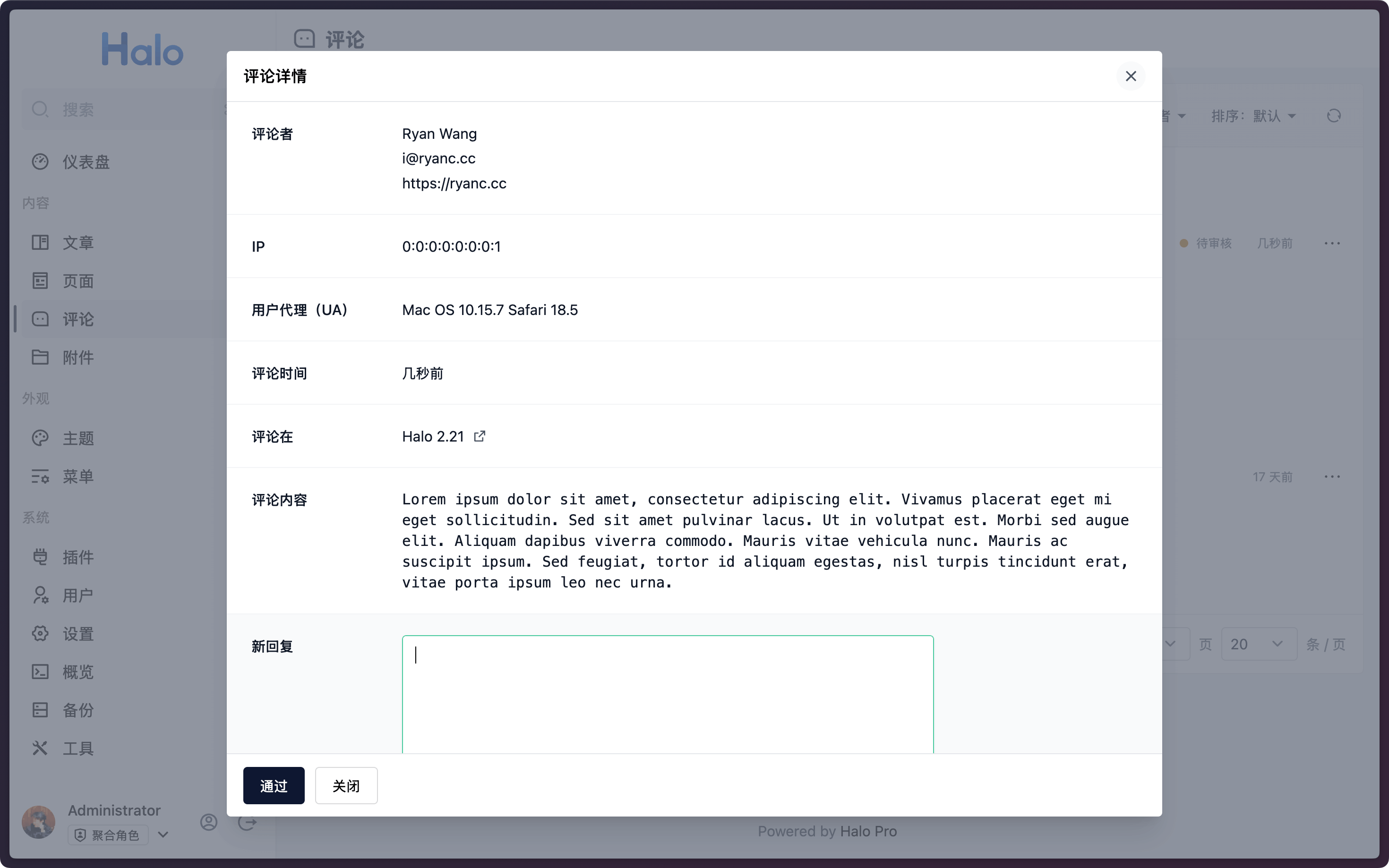Open the 20 items per page dropdown

[1258, 644]
